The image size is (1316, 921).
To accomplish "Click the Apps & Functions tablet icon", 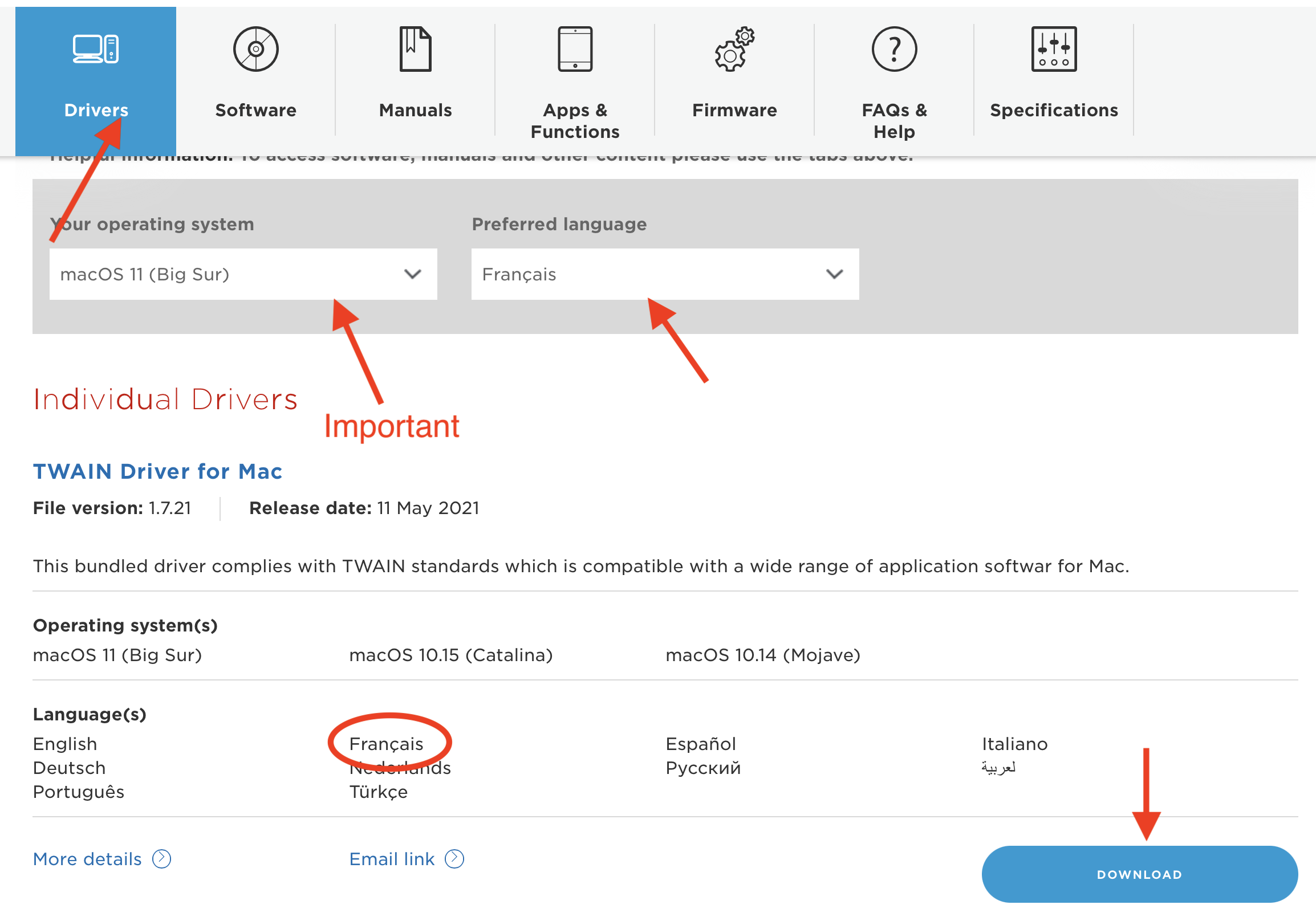I will [x=575, y=48].
